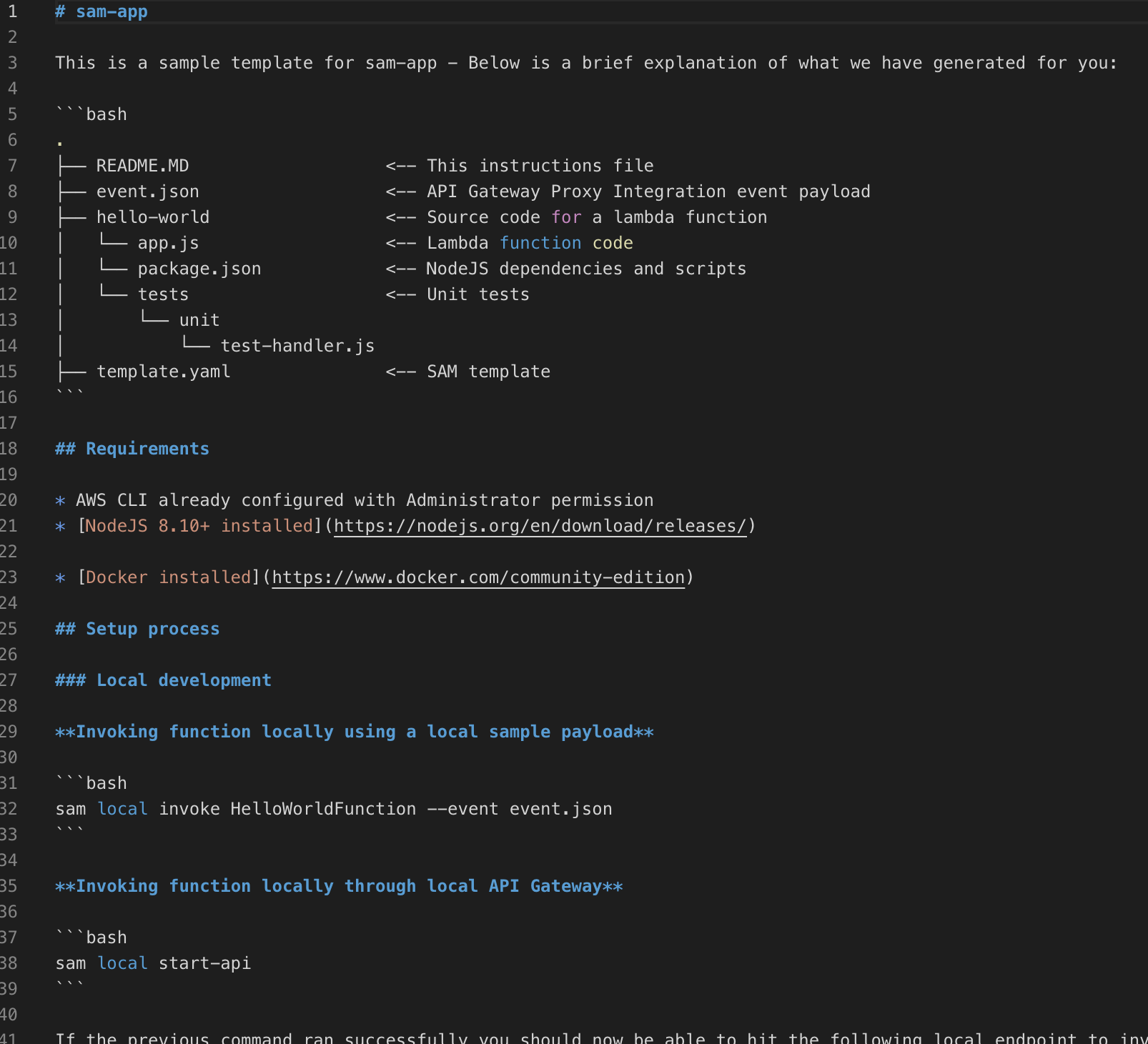1148x1044 pixels.
Task: Click the '```bash' fence on line 5
Action: (91, 114)
